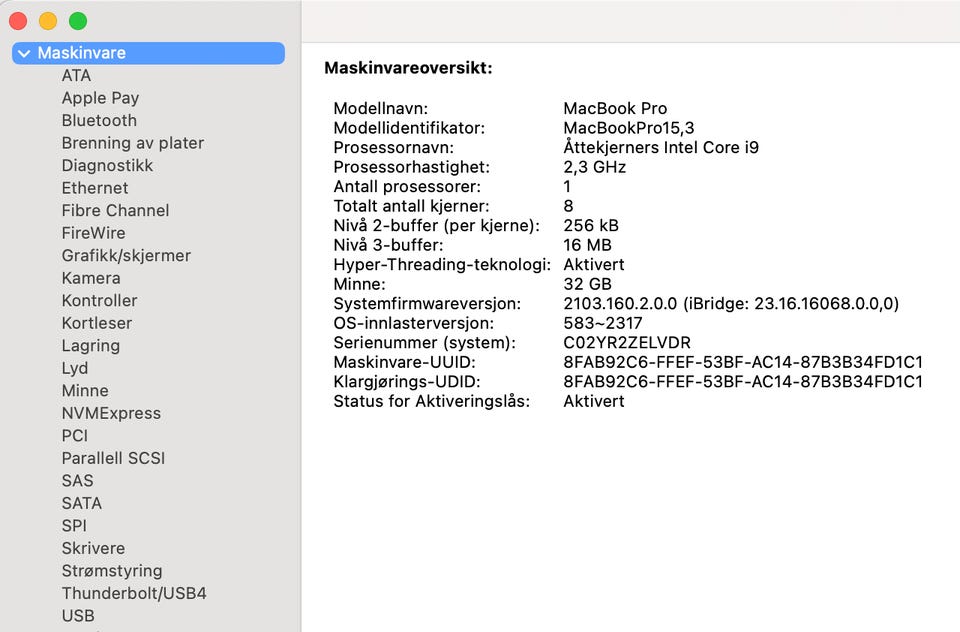Click the MacBookPro15,3 identifier value

629,128
